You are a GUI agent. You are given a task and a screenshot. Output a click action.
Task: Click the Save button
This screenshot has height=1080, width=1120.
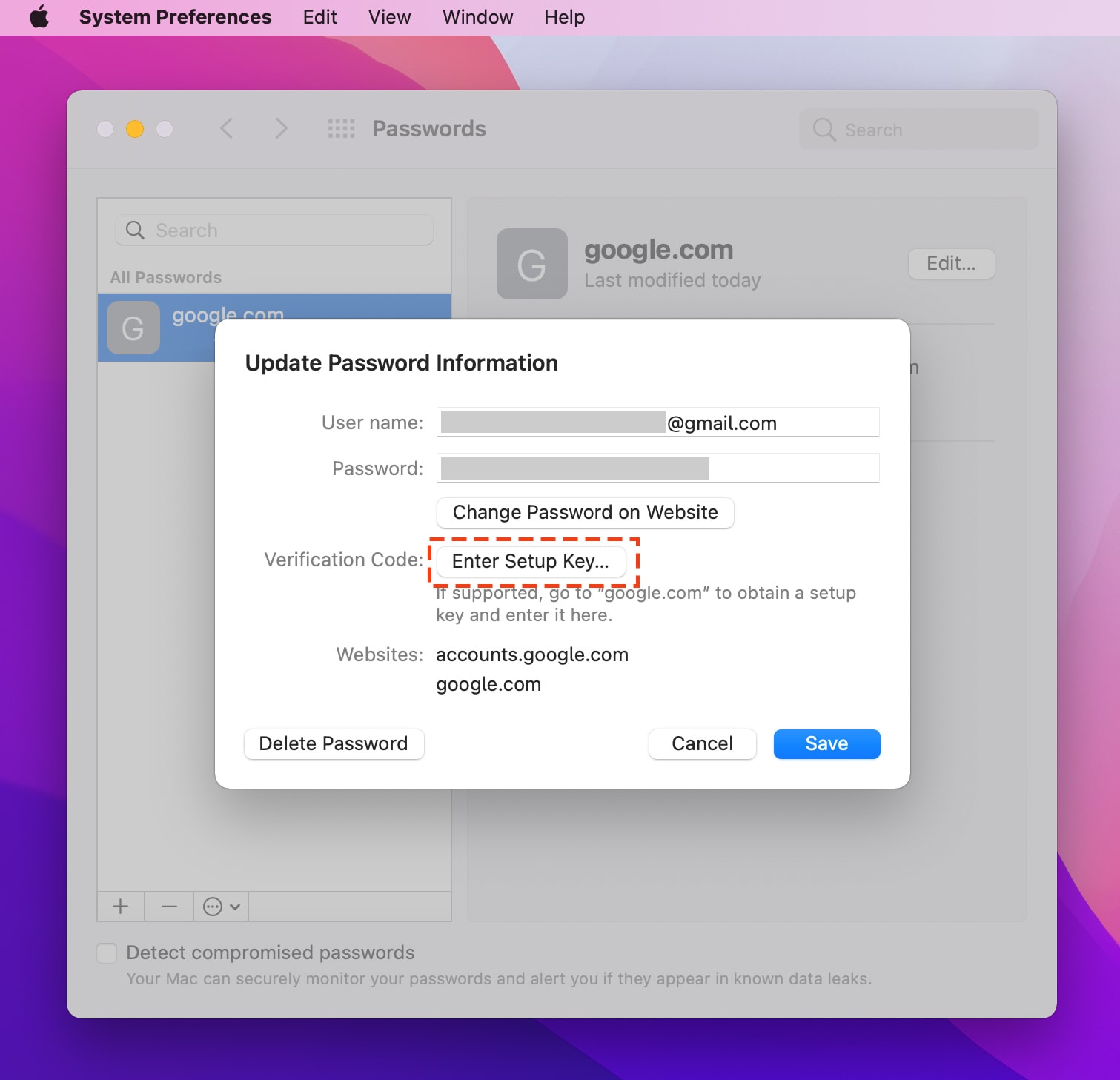826,743
